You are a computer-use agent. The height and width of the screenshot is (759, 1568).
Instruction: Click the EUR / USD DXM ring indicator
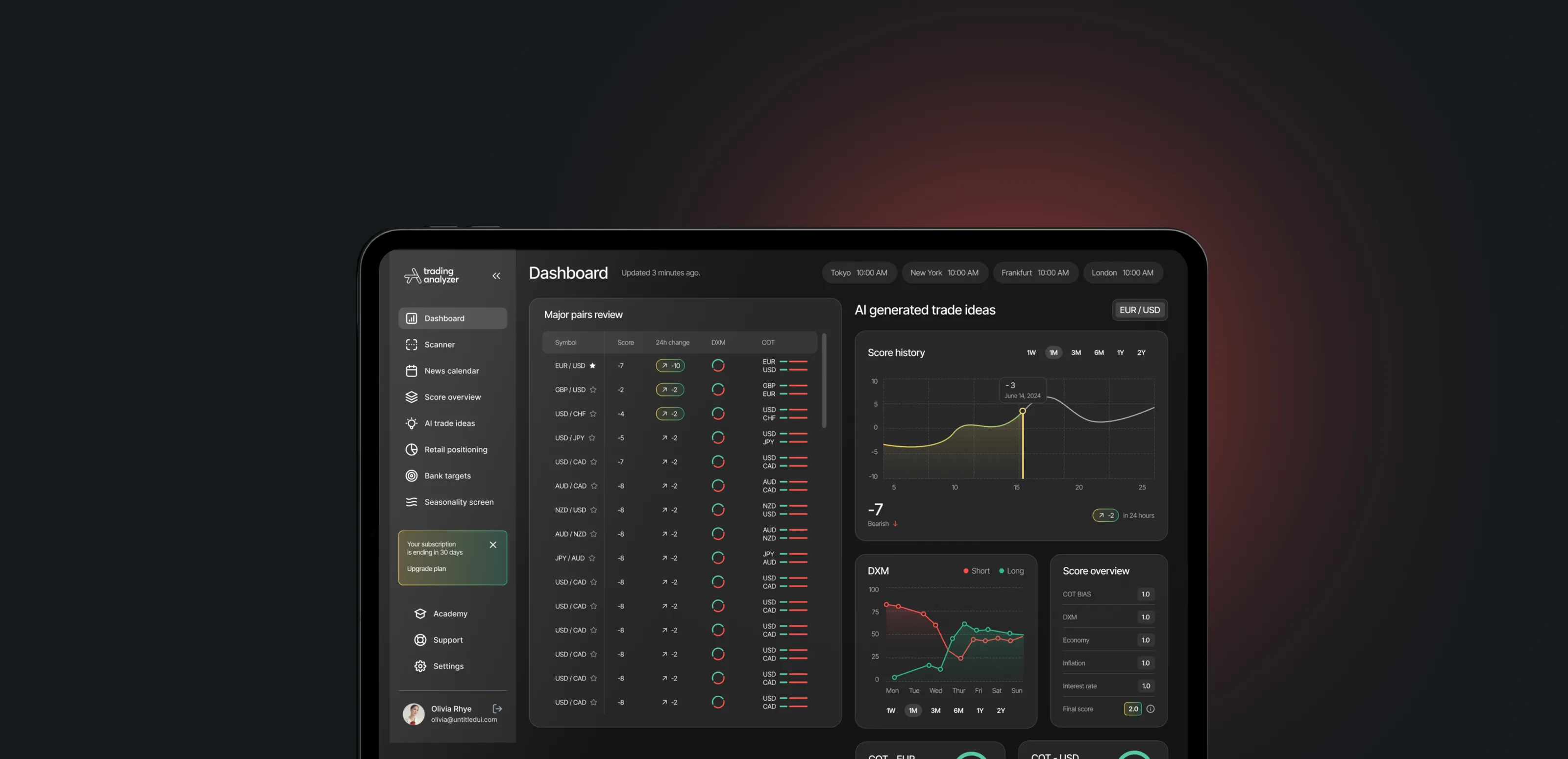[x=718, y=365]
